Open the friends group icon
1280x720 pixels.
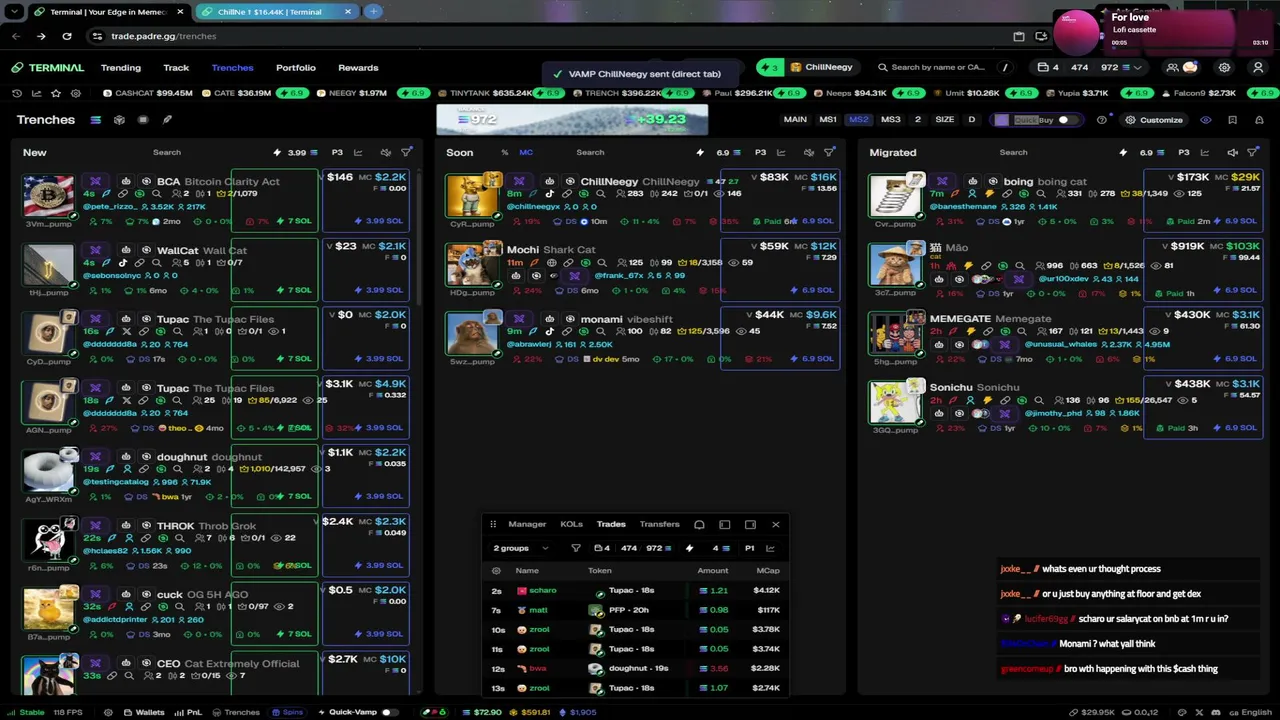coord(1172,68)
